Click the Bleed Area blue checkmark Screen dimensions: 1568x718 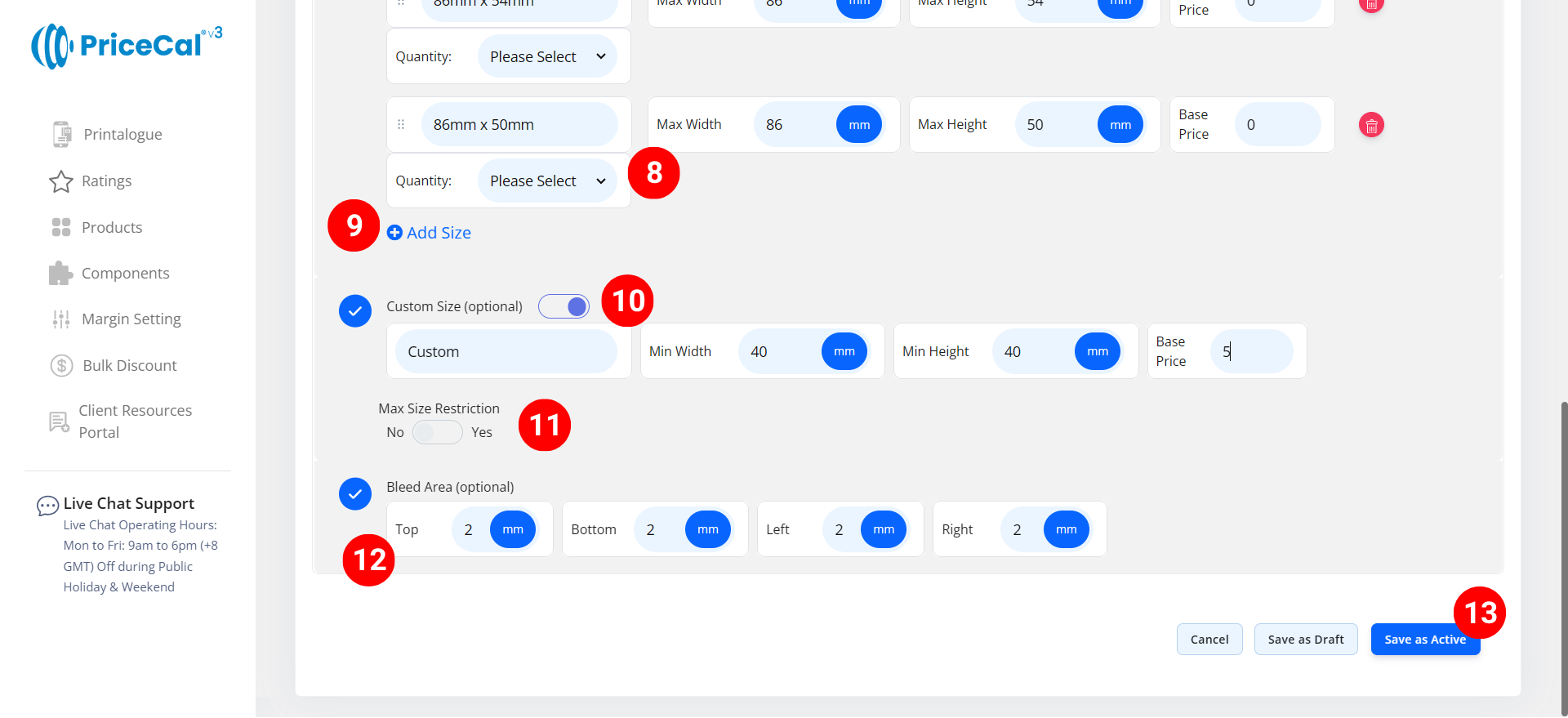(x=355, y=493)
